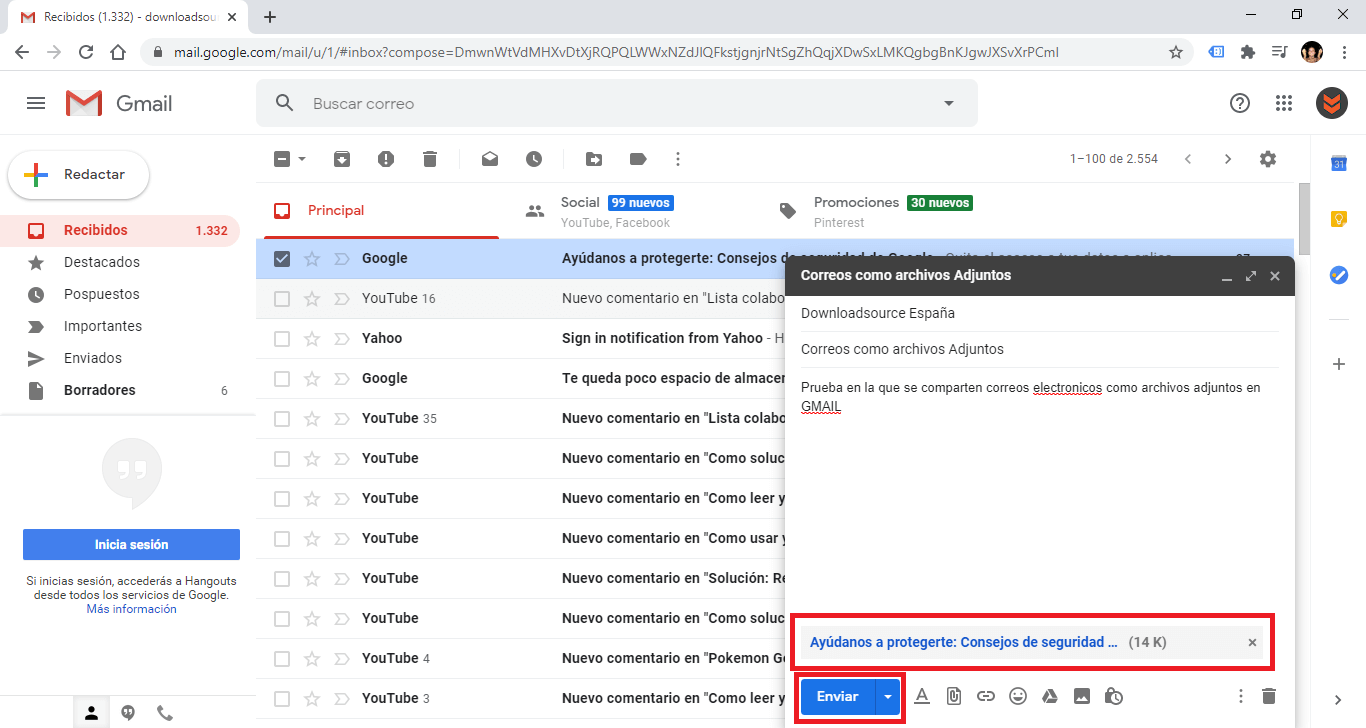Open the Gmail main menu hamburger icon
This screenshot has width=1366, height=728.
click(36, 103)
